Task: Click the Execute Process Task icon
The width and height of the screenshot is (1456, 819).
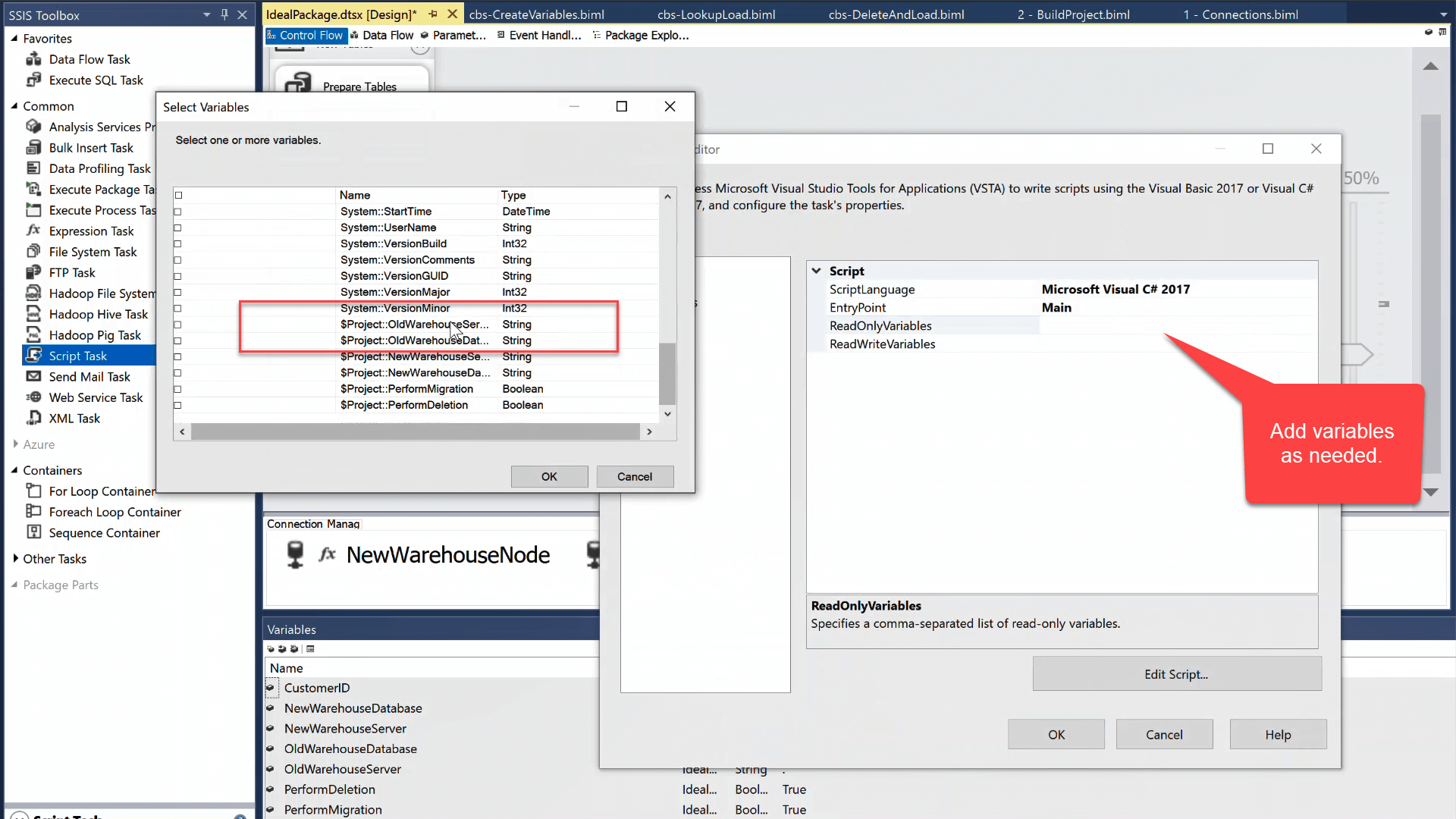Action: (x=33, y=210)
